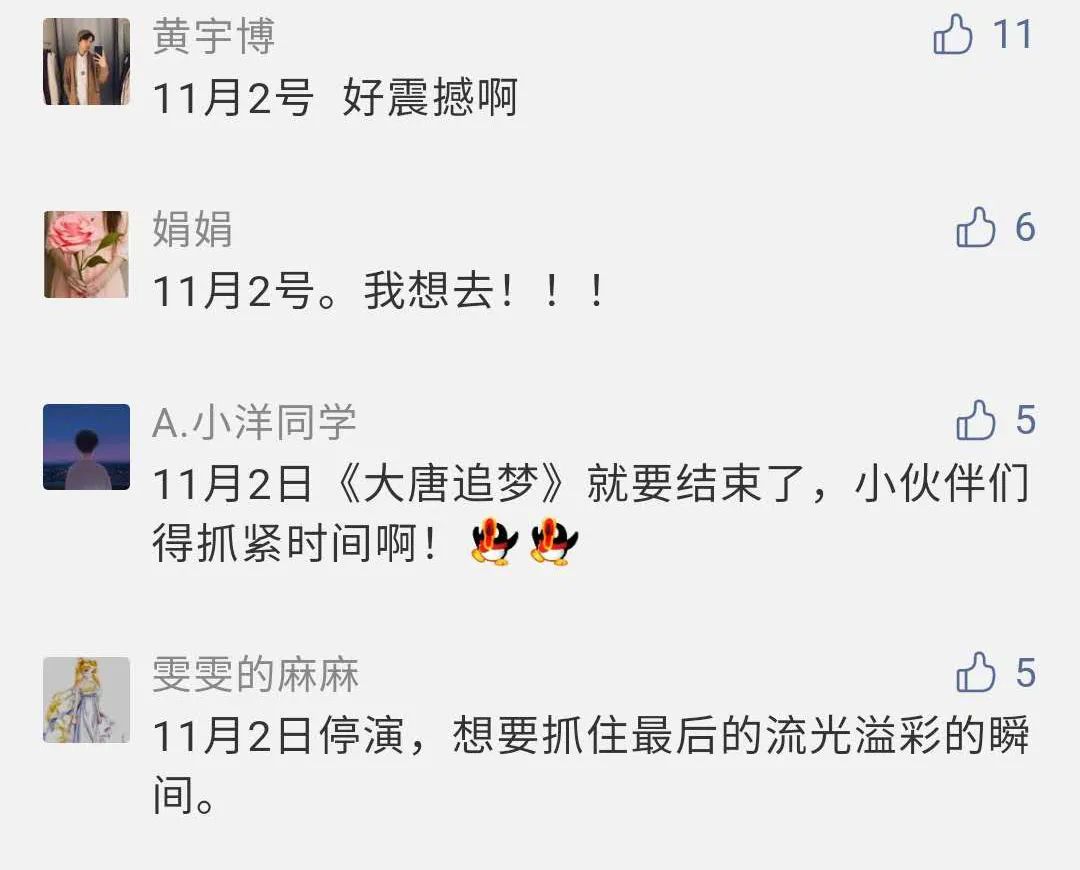The width and height of the screenshot is (1080, 870).
Task: Click the username A.小洋同学
Action: [x=254, y=422]
